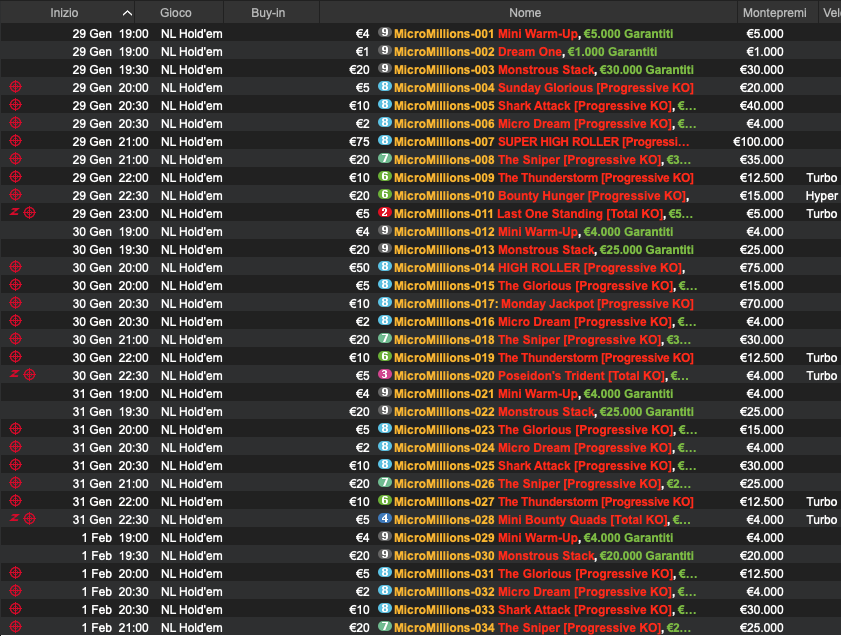Image resolution: width=841 pixels, height=636 pixels.
Task: Click the target icon for MicroMillions-034 The Sniper
Action: pyautogui.click(x=16, y=627)
